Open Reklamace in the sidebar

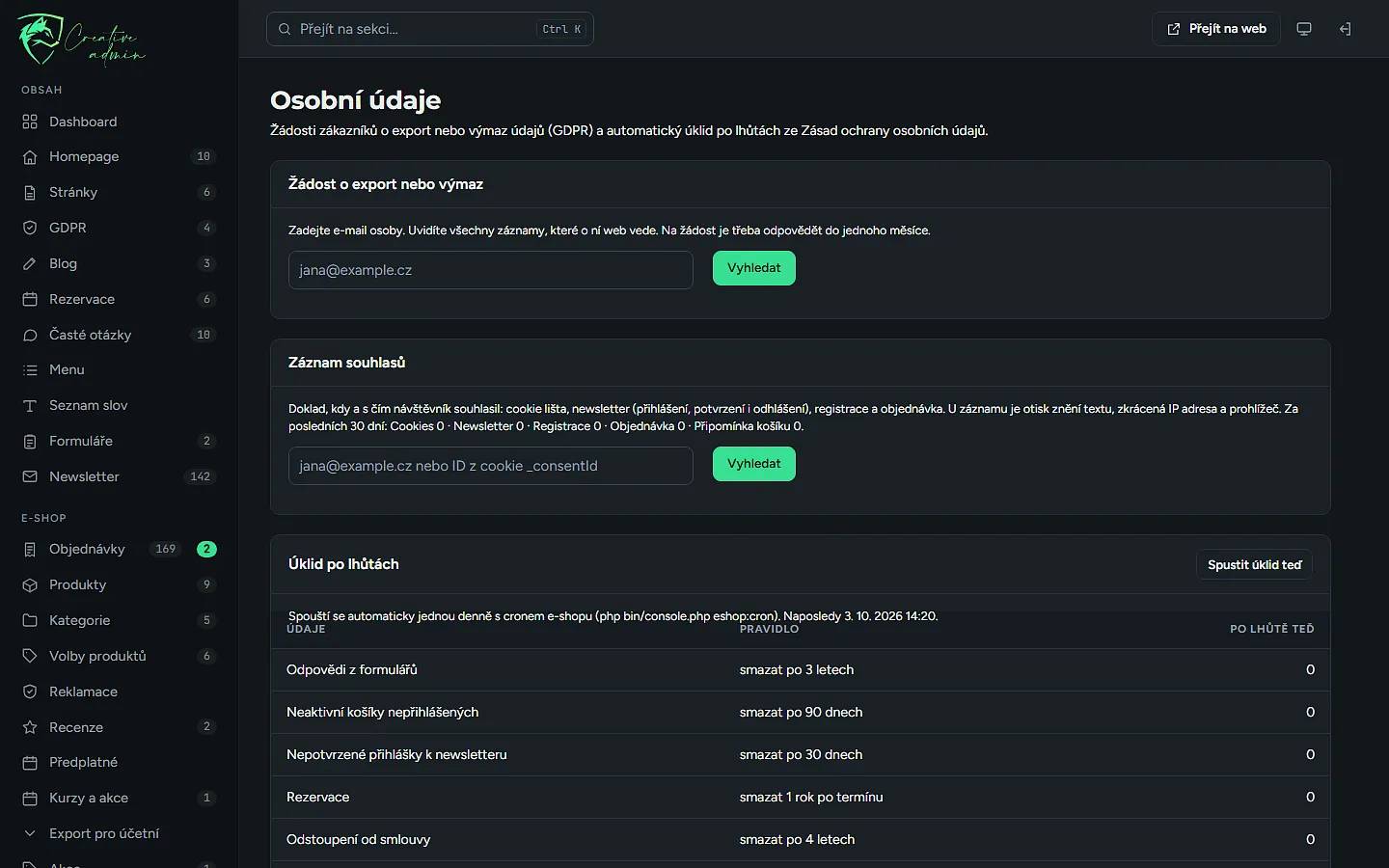[119, 692]
